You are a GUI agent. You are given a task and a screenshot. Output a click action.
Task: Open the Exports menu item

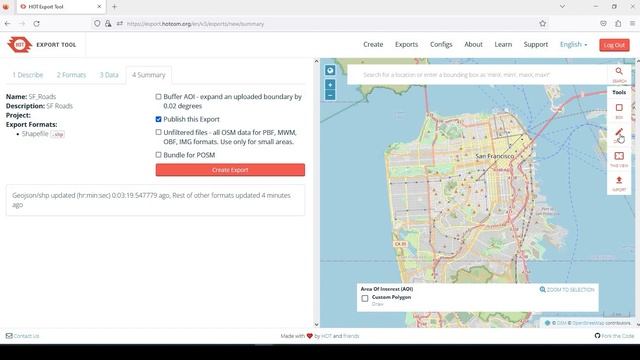point(407,44)
